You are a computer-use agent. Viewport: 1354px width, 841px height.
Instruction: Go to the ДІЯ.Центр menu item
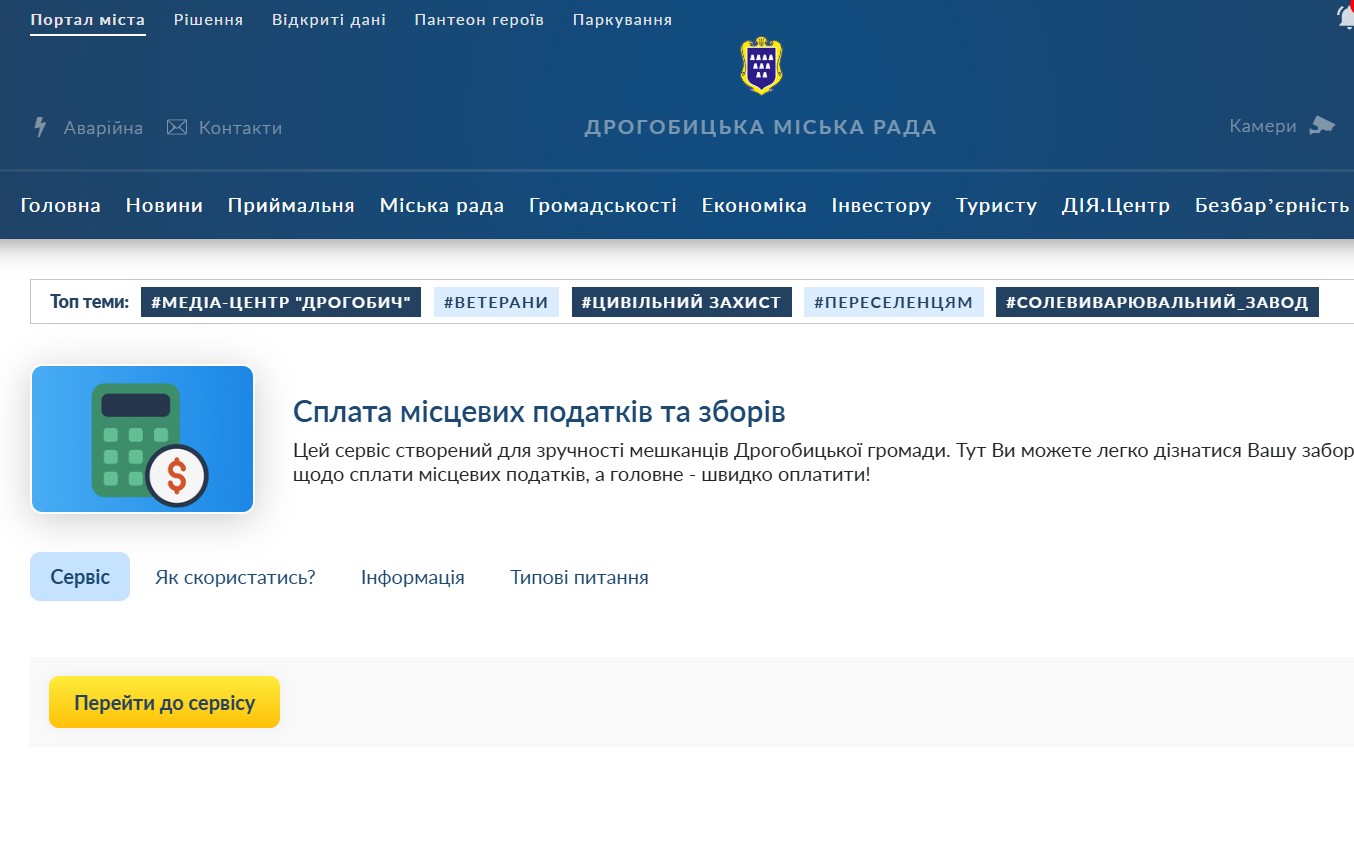point(1115,205)
